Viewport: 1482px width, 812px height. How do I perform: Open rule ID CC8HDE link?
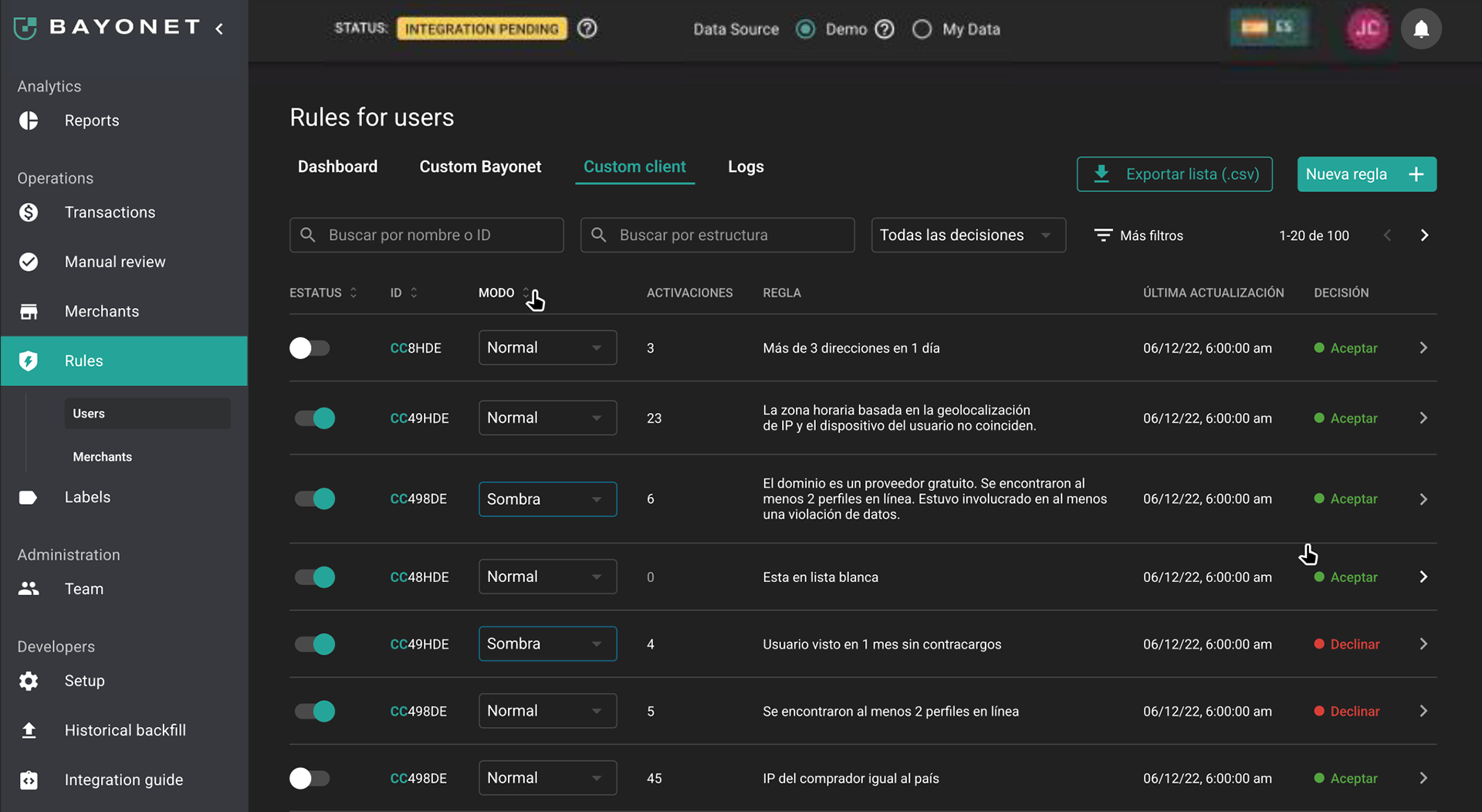[x=415, y=348]
